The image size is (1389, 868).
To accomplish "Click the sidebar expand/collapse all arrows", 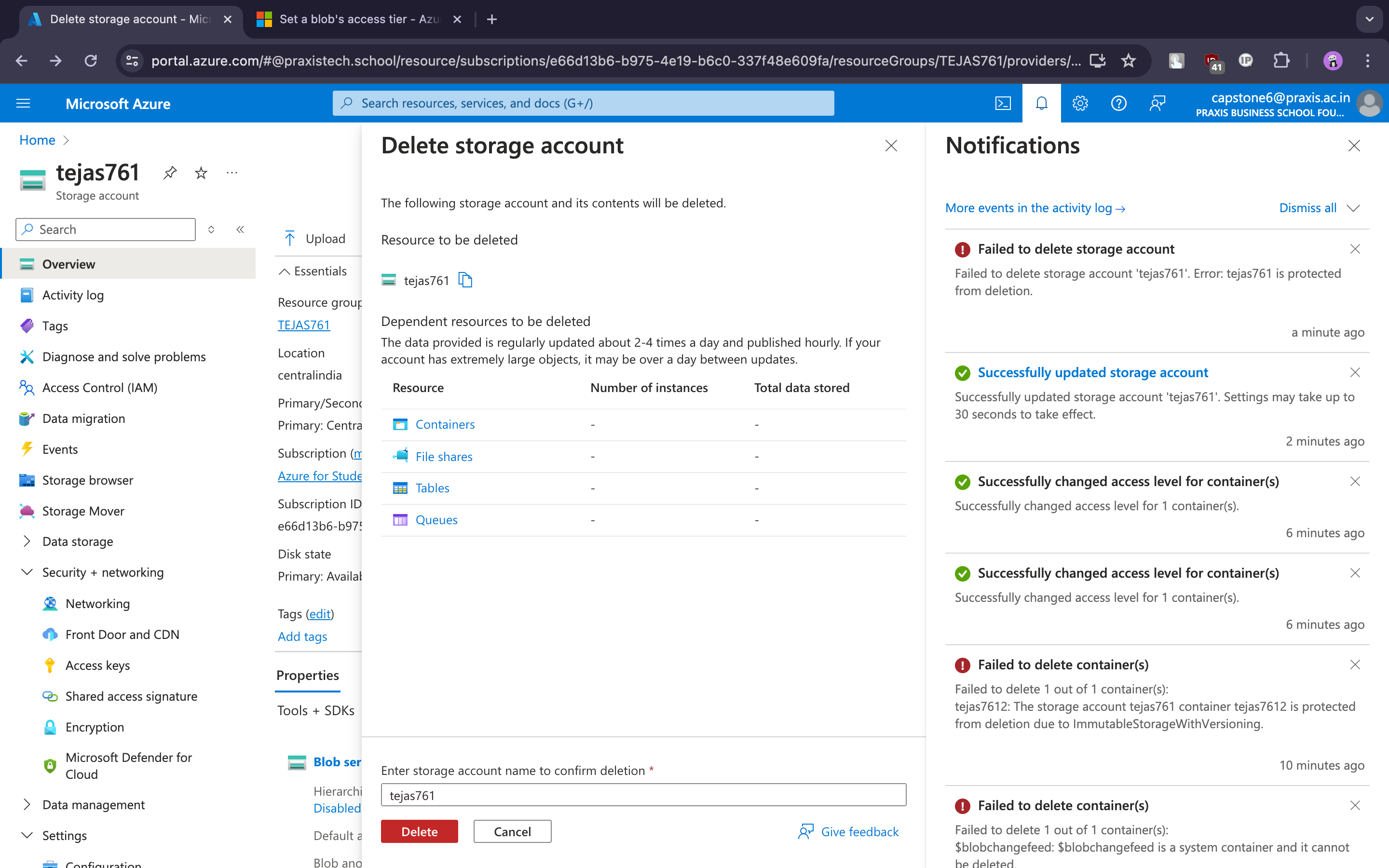I will pyautogui.click(x=211, y=230).
